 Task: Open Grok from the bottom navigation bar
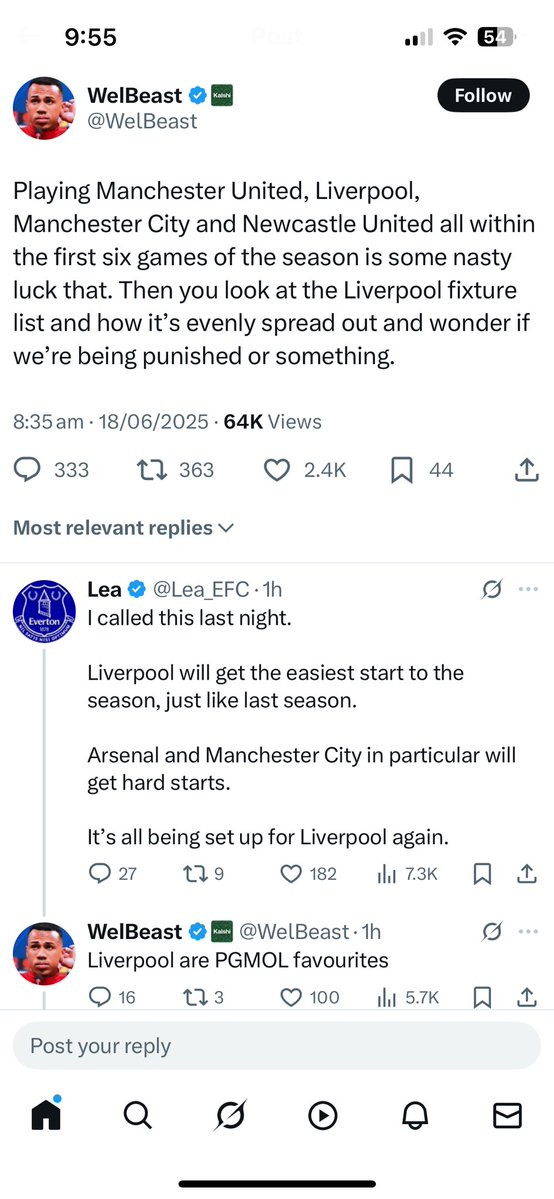(x=230, y=1116)
